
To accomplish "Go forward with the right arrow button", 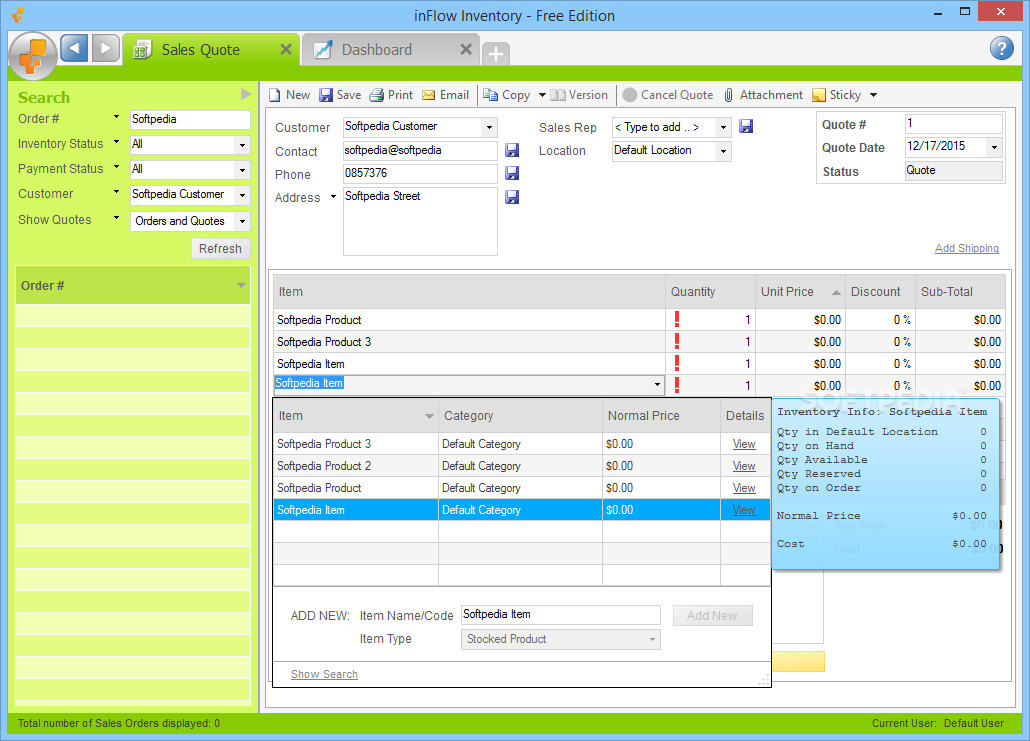I will [x=106, y=48].
